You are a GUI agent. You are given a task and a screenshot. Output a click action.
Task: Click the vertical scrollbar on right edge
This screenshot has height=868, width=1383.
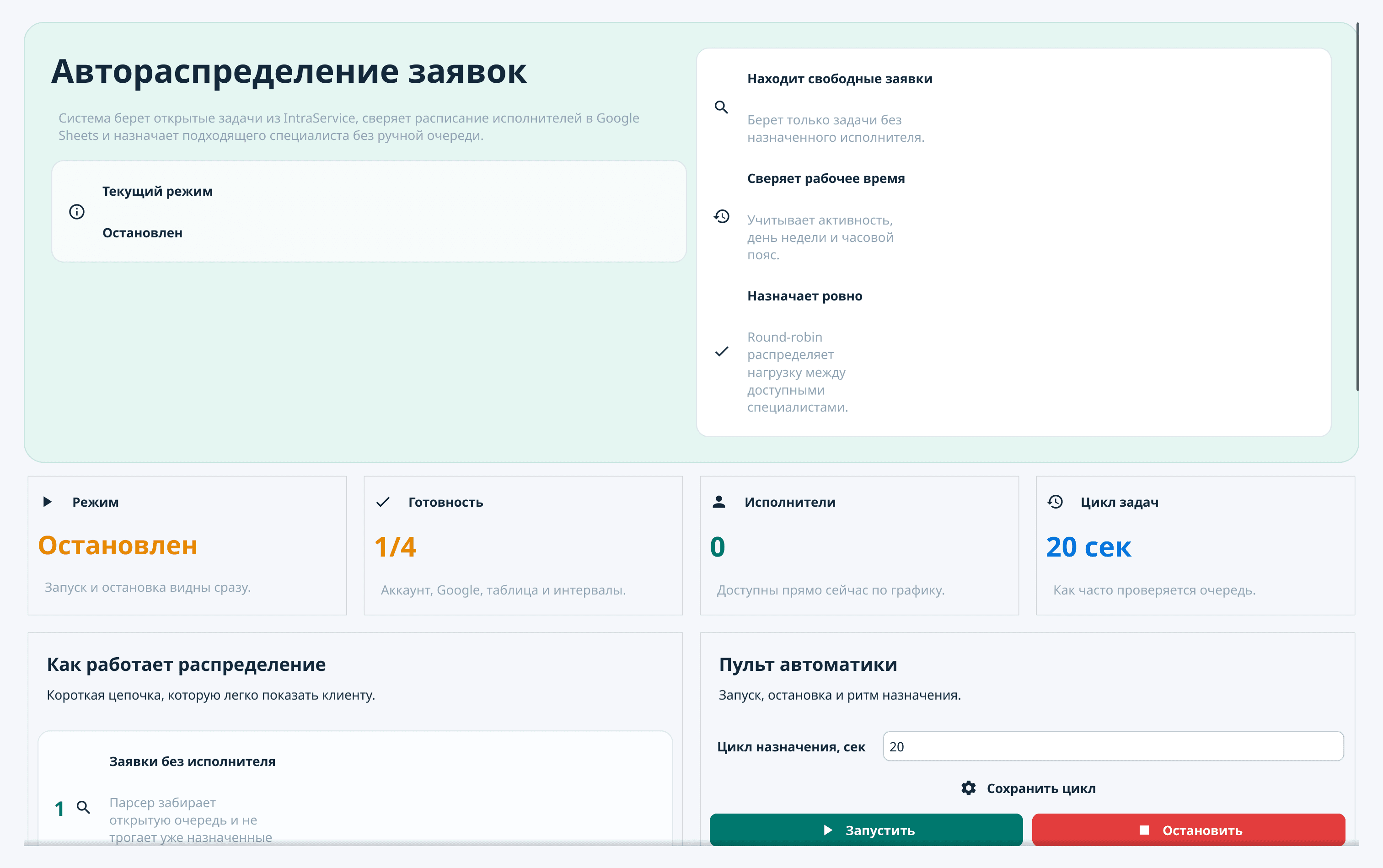(x=1357, y=207)
